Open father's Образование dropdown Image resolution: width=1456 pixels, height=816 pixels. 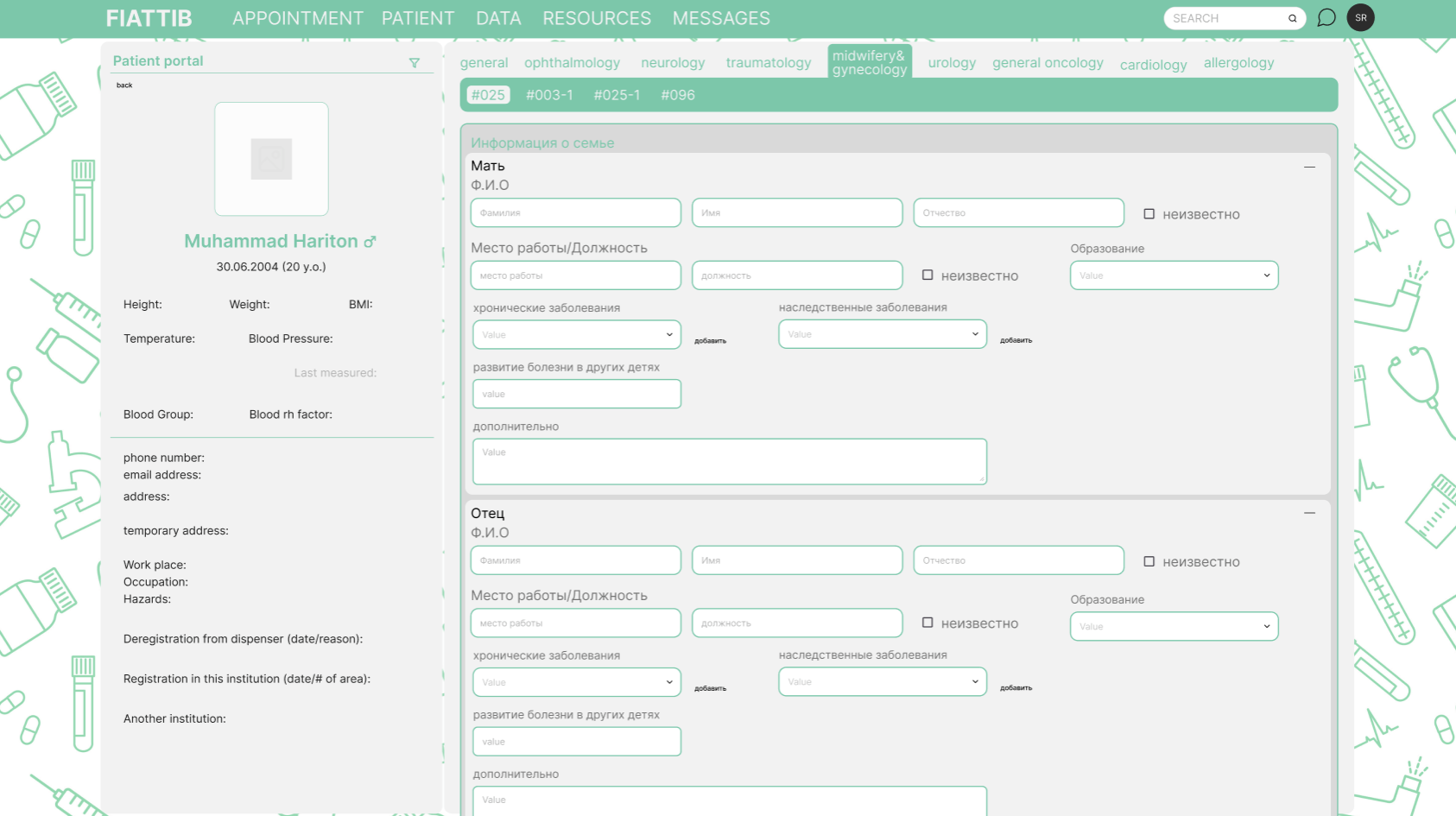(x=1174, y=626)
